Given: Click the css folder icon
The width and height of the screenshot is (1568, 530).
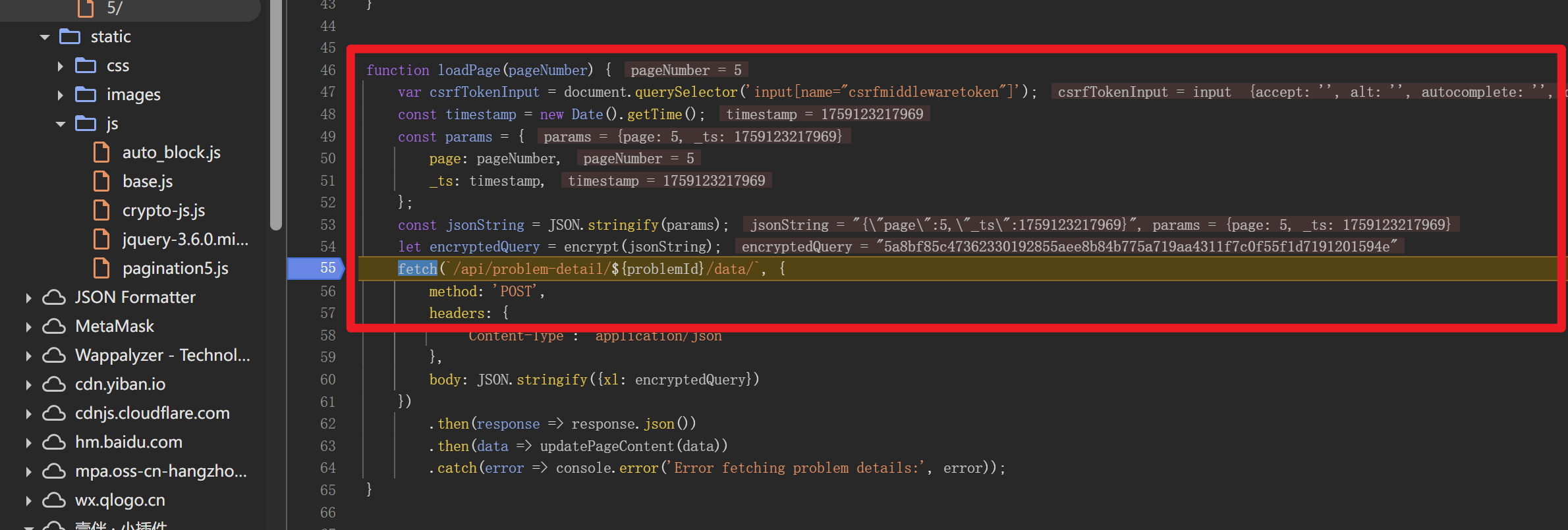Looking at the screenshot, I should click(86, 65).
